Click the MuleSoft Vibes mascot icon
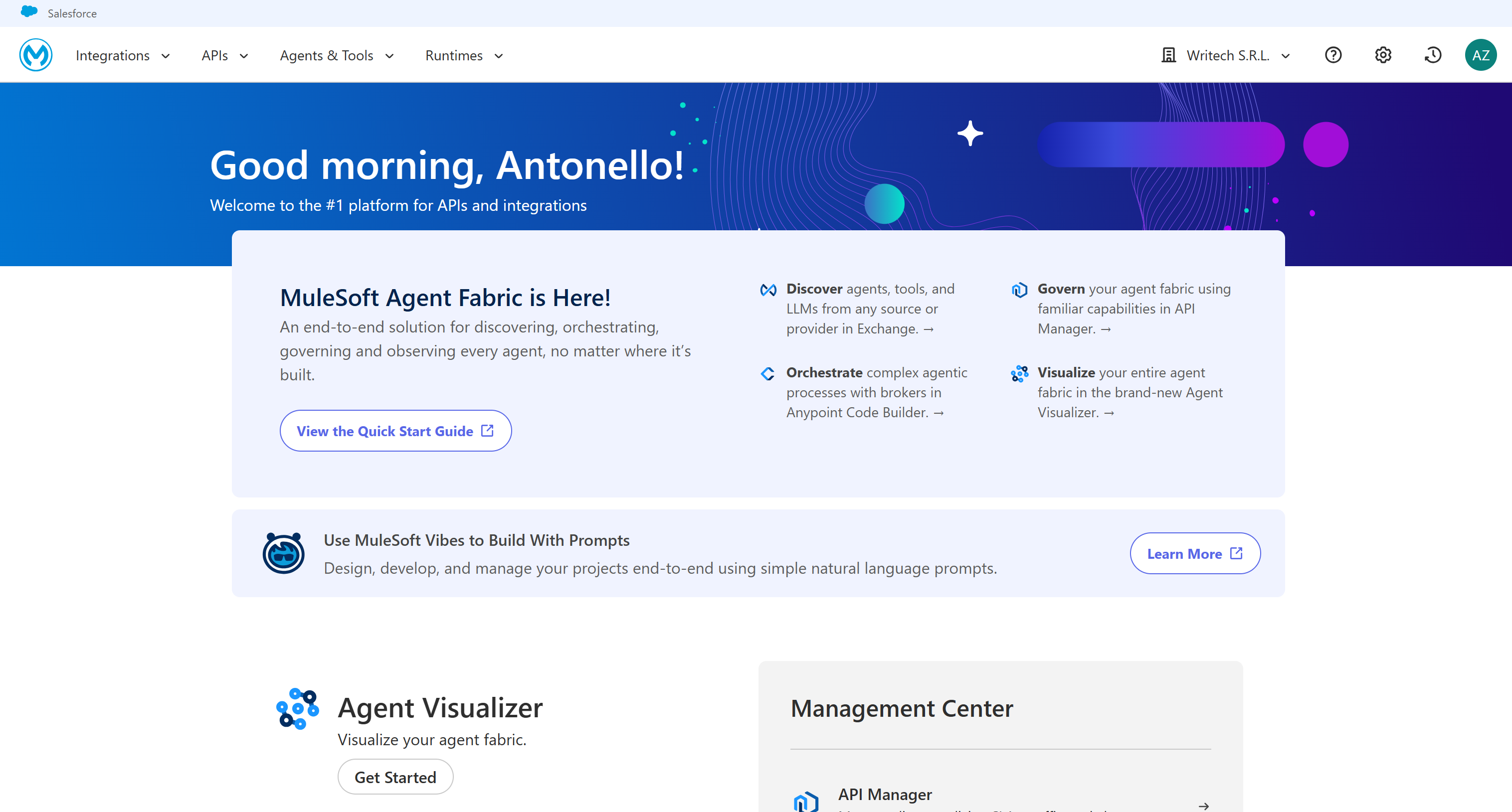 point(283,553)
